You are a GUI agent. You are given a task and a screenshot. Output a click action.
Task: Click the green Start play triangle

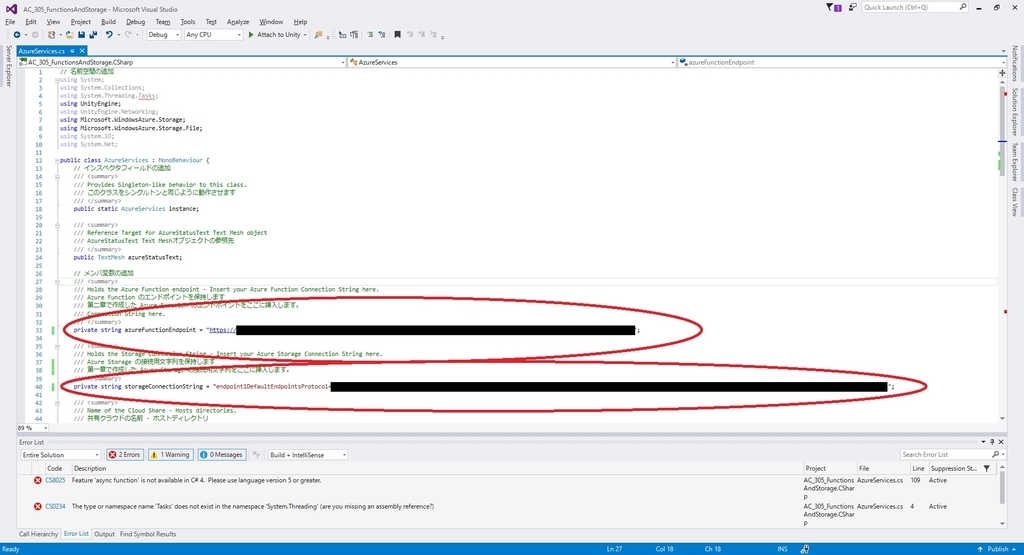pyautogui.click(x=251, y=35)
